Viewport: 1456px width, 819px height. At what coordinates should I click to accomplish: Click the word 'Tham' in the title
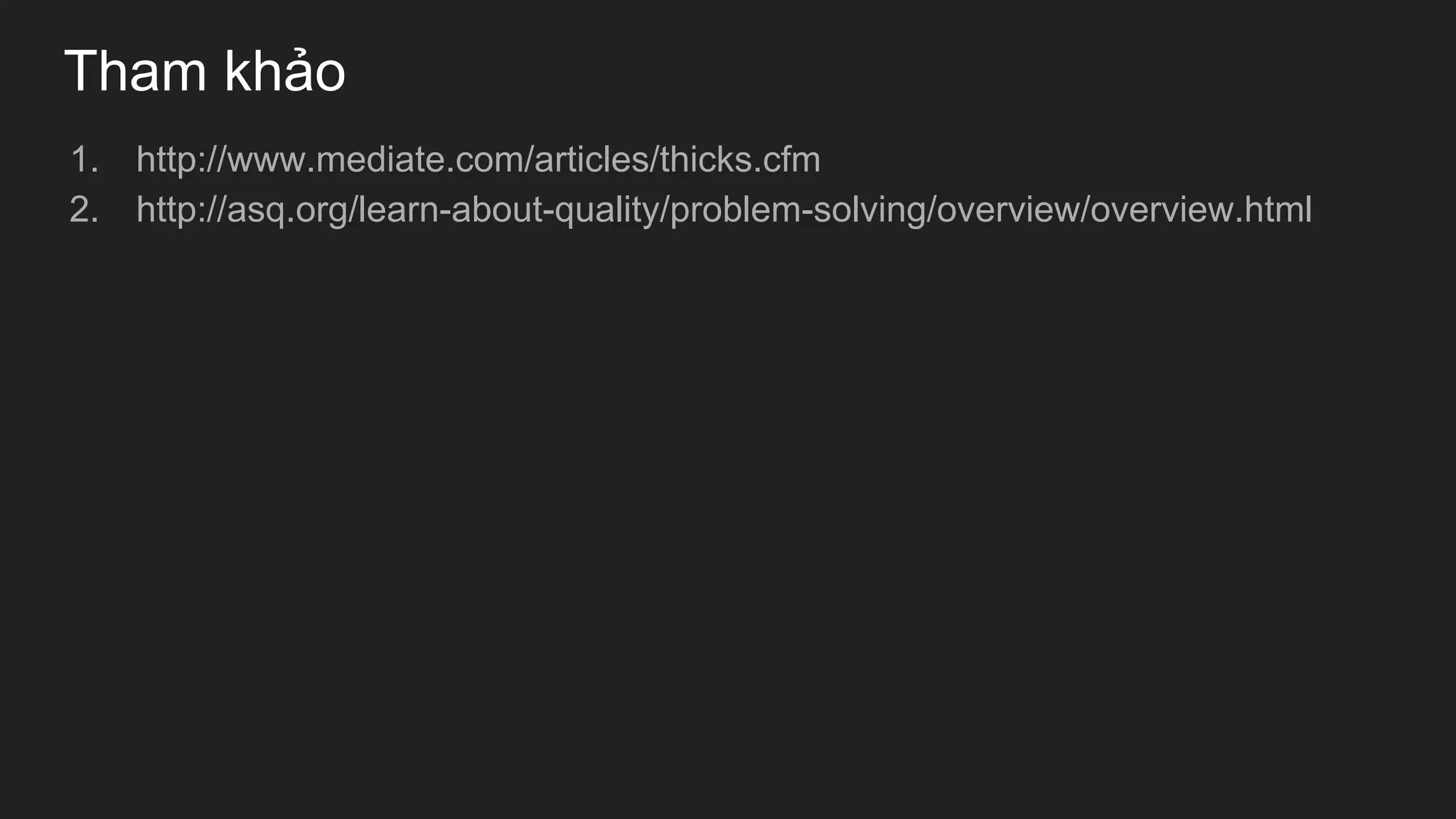tap(135, 72)
